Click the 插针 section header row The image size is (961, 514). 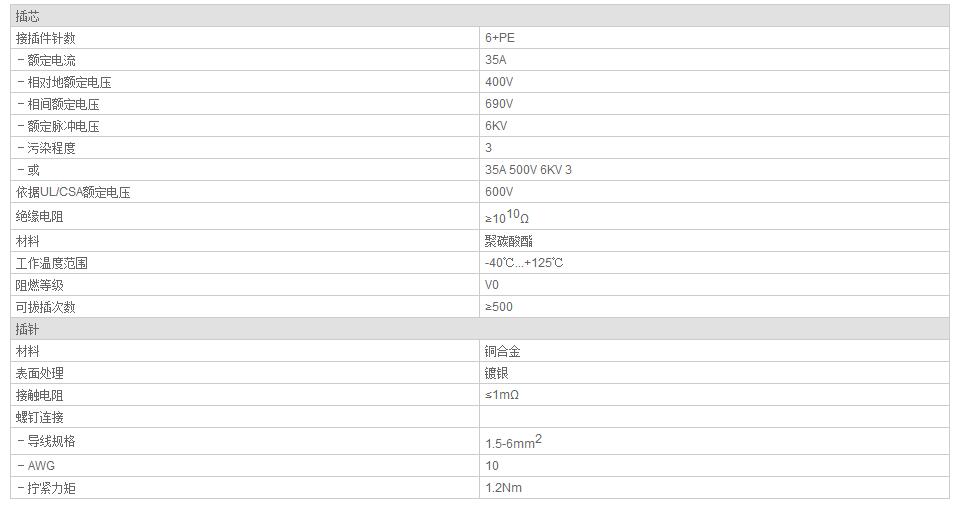[x=480, y=329]
